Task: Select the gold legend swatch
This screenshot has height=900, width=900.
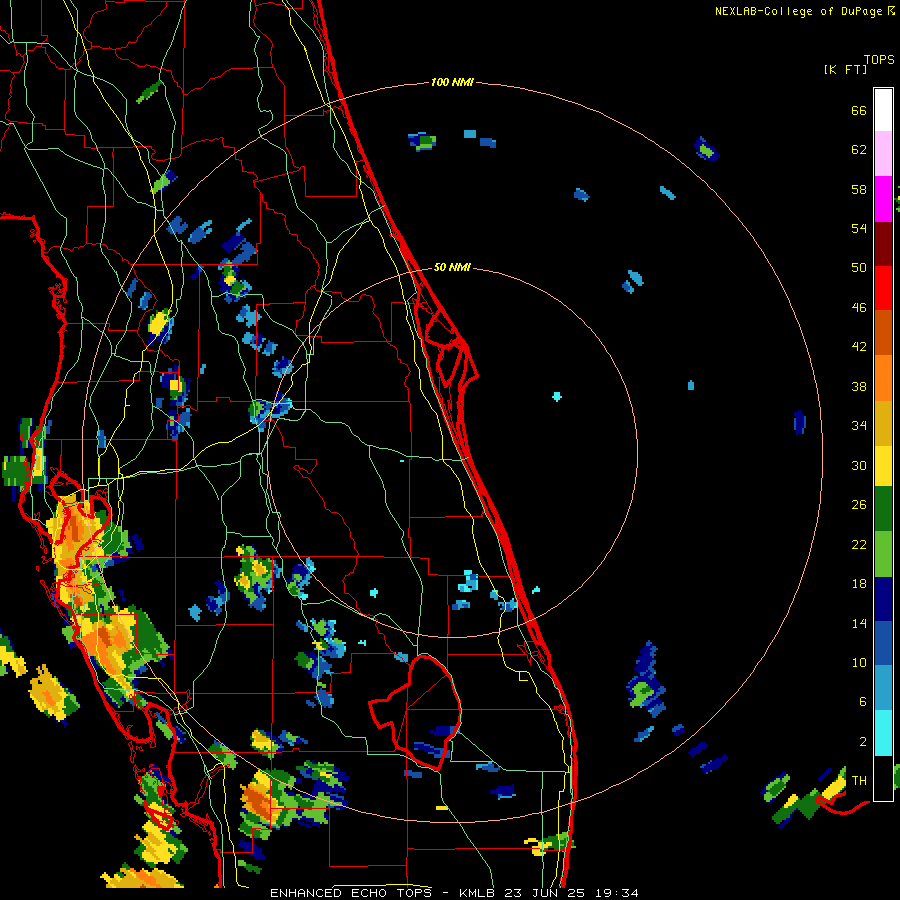Action: (883, 423)
